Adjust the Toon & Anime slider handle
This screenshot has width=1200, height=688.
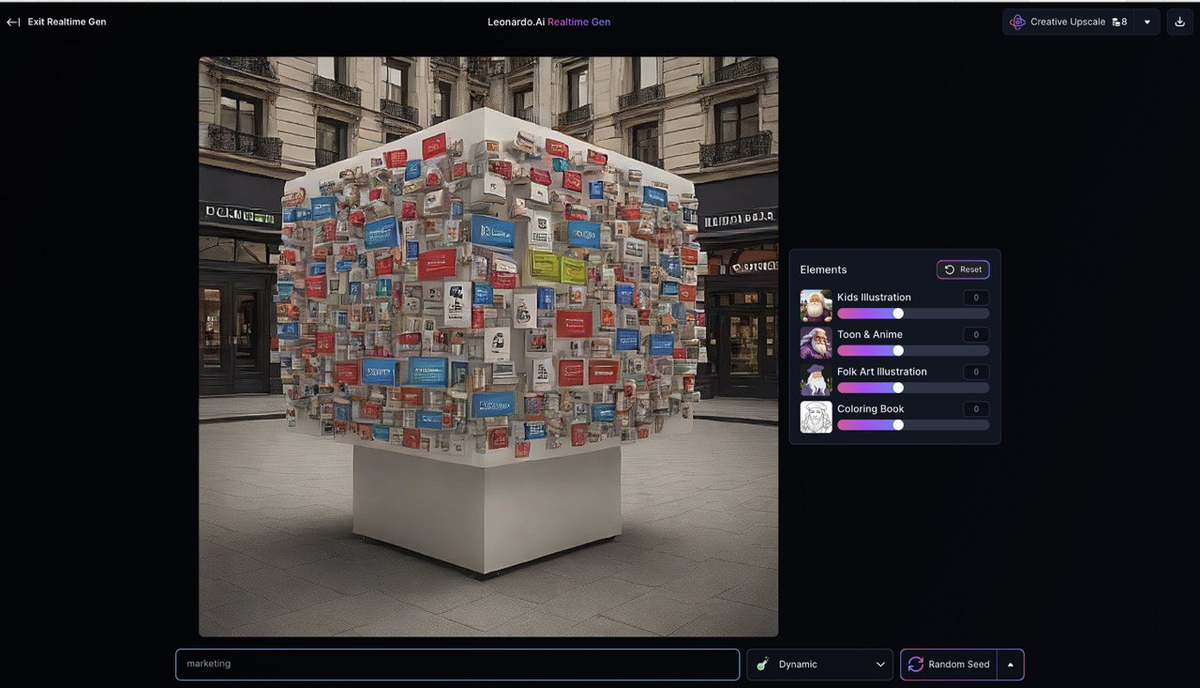(x=898, y=350)
